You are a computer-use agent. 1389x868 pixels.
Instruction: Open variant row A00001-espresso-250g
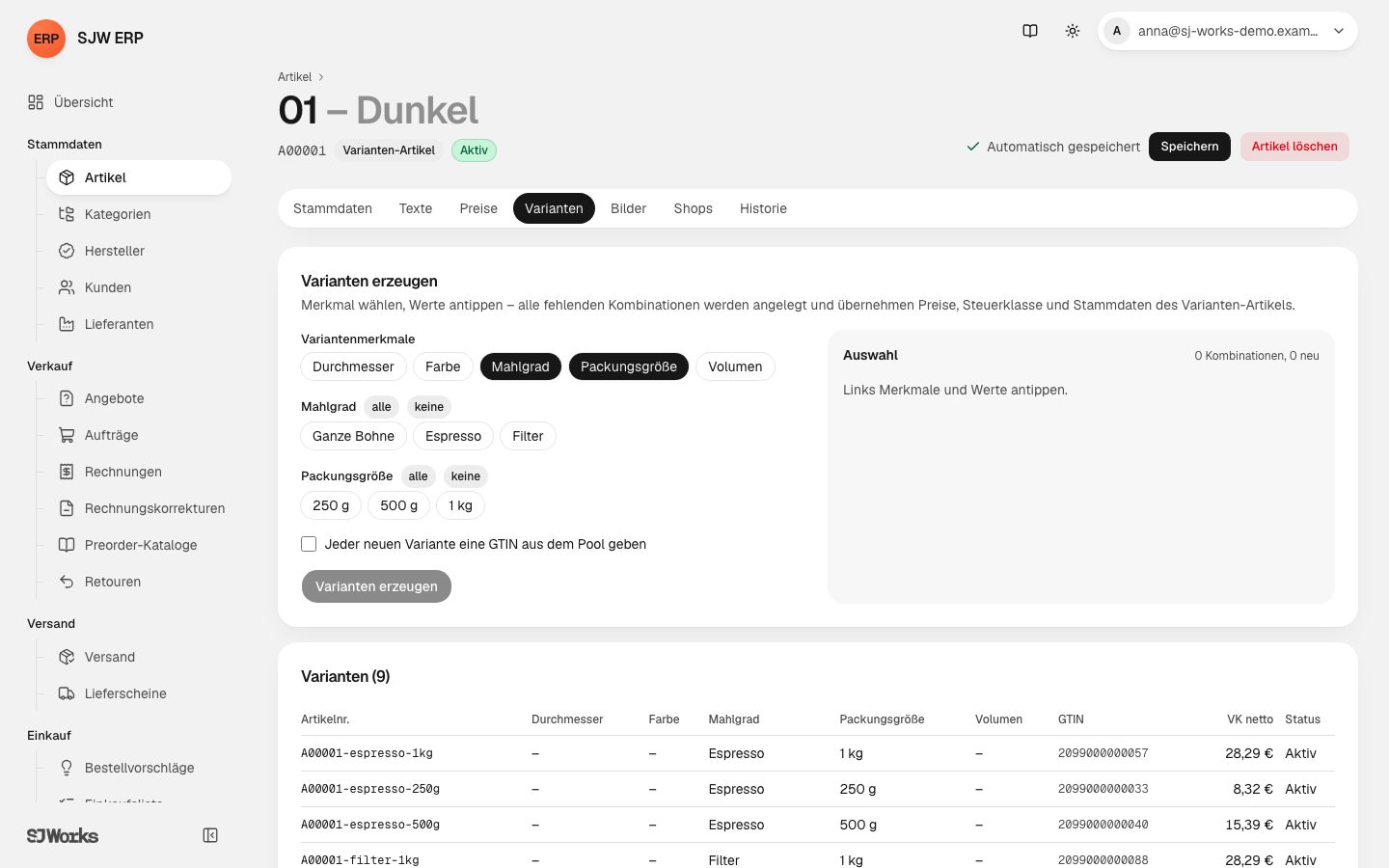[x=818, y=789]
